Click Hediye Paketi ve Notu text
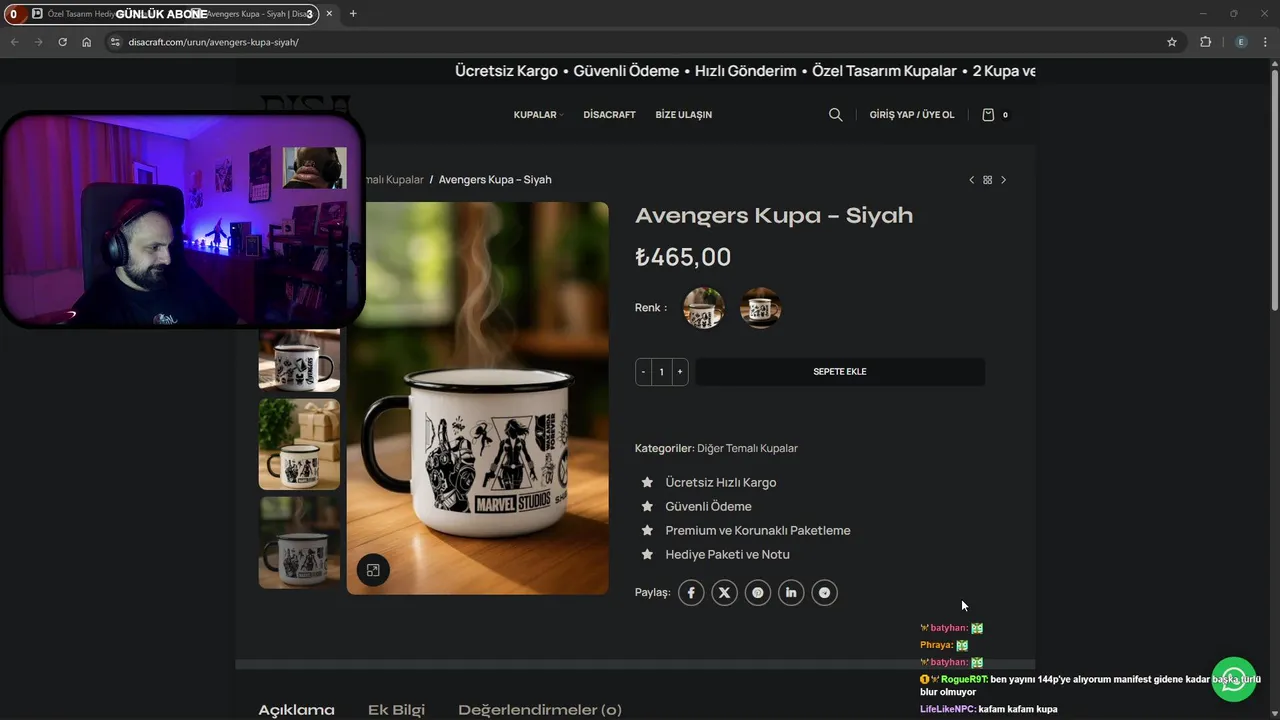 (727, 554)
